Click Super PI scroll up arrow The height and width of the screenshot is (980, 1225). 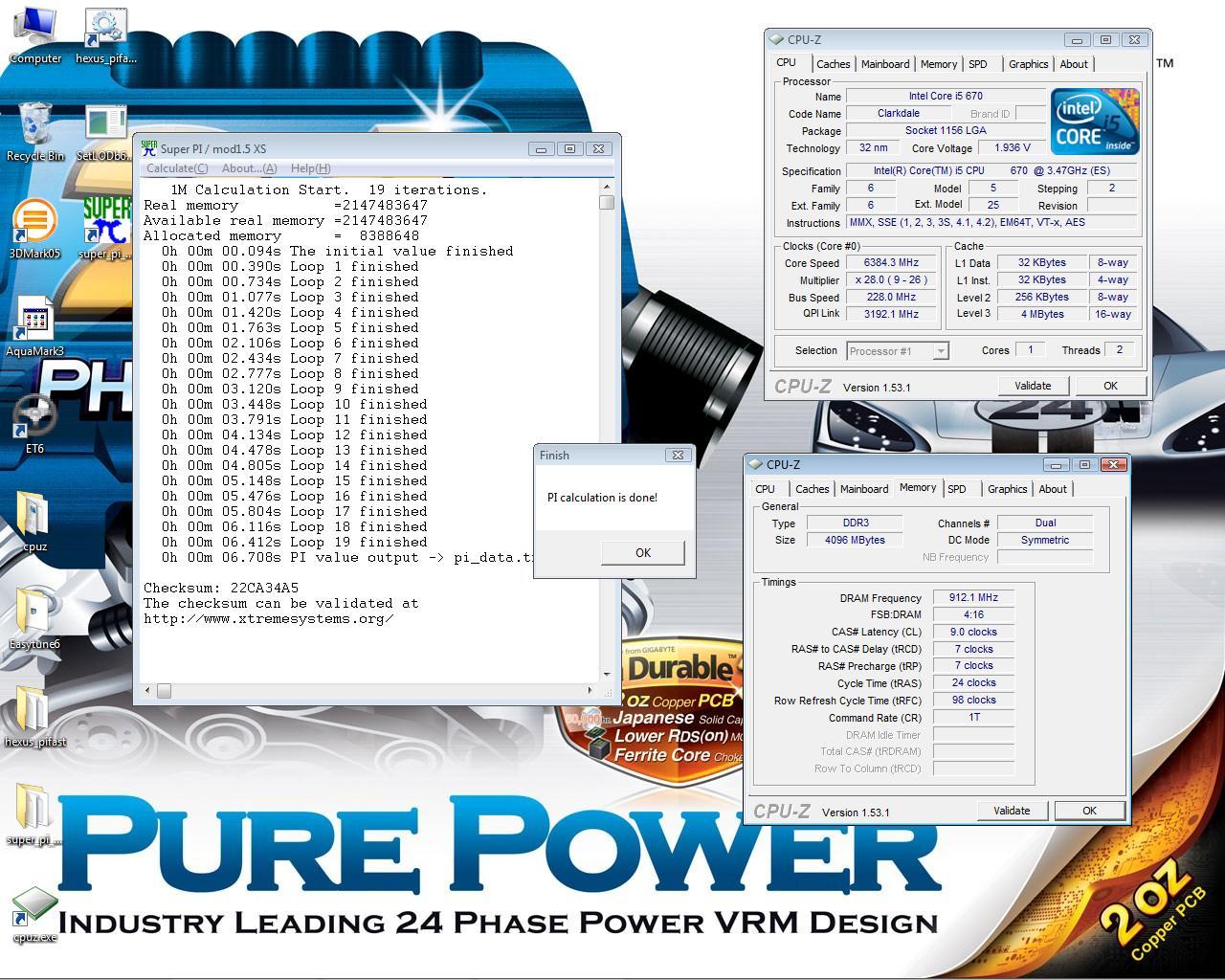tap(607, 186)
